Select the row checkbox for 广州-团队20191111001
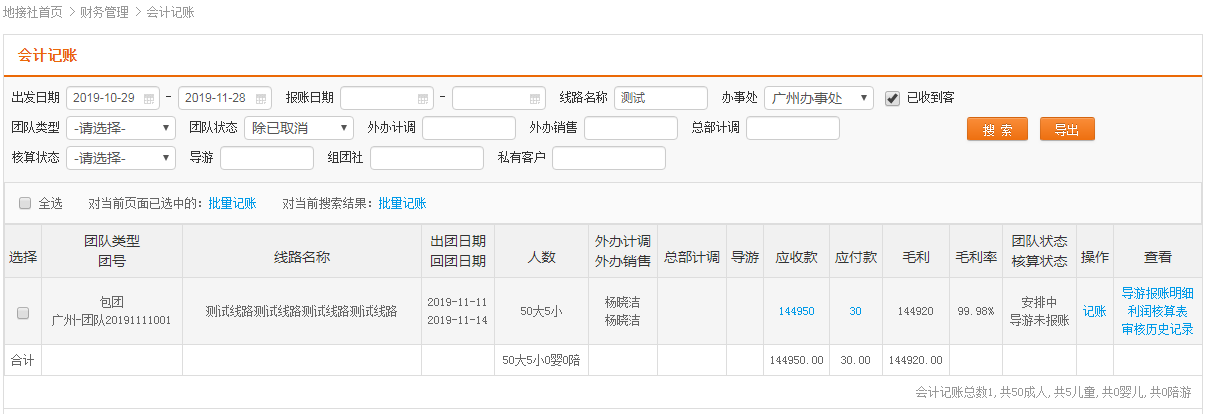 (23, 312)
